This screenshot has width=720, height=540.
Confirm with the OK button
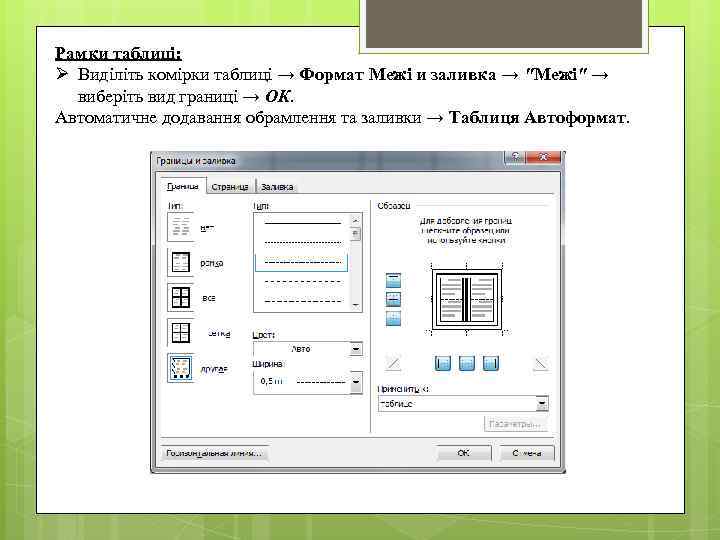tap(463, 453)
